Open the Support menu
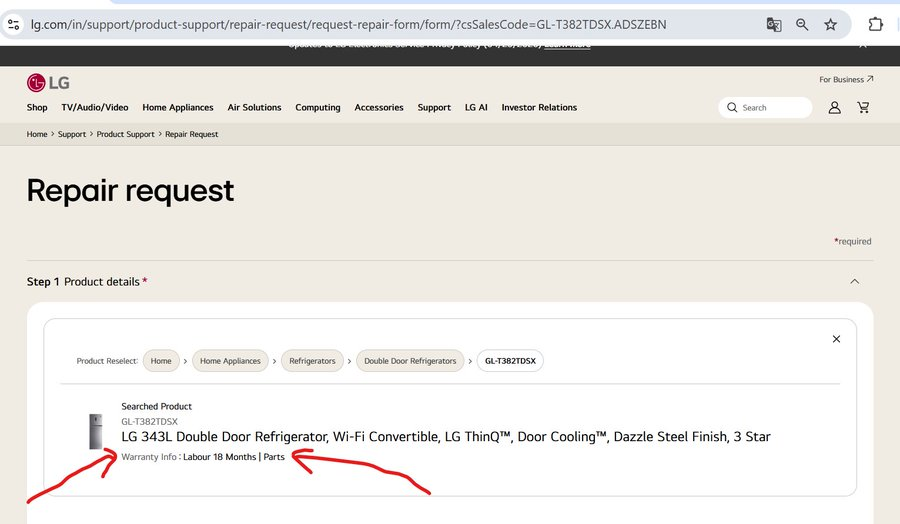The height and width of the screenshot is (524, 900). (x=434, y=107)
